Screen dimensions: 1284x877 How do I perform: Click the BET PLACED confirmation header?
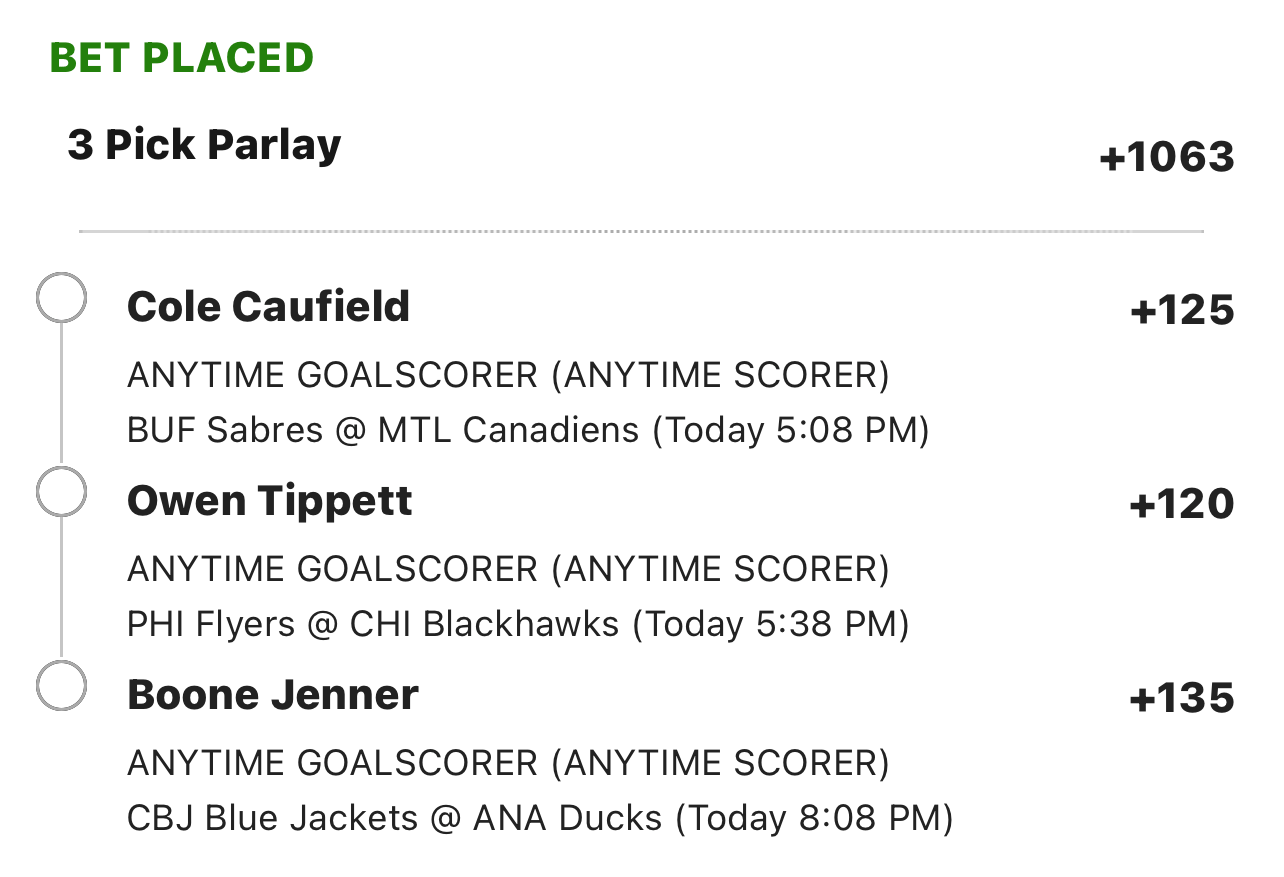click(181, 58)
